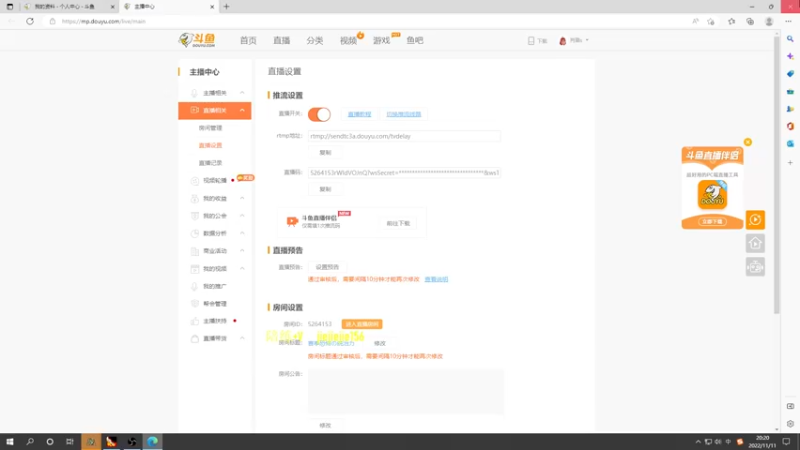The height and width of the screenshot is (450, 800).
Task: Copy the rtmp address with 复制 button
Action: (325, 153)
